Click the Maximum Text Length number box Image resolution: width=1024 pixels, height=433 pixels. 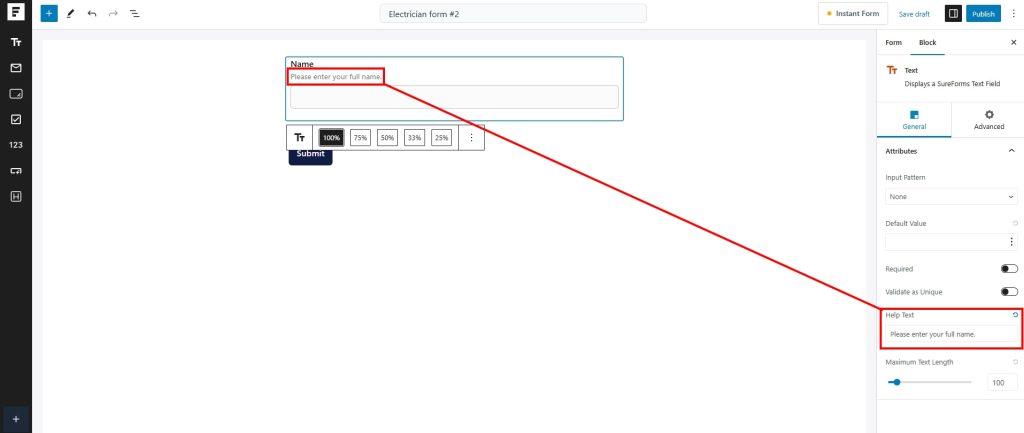pos(1002,383)
